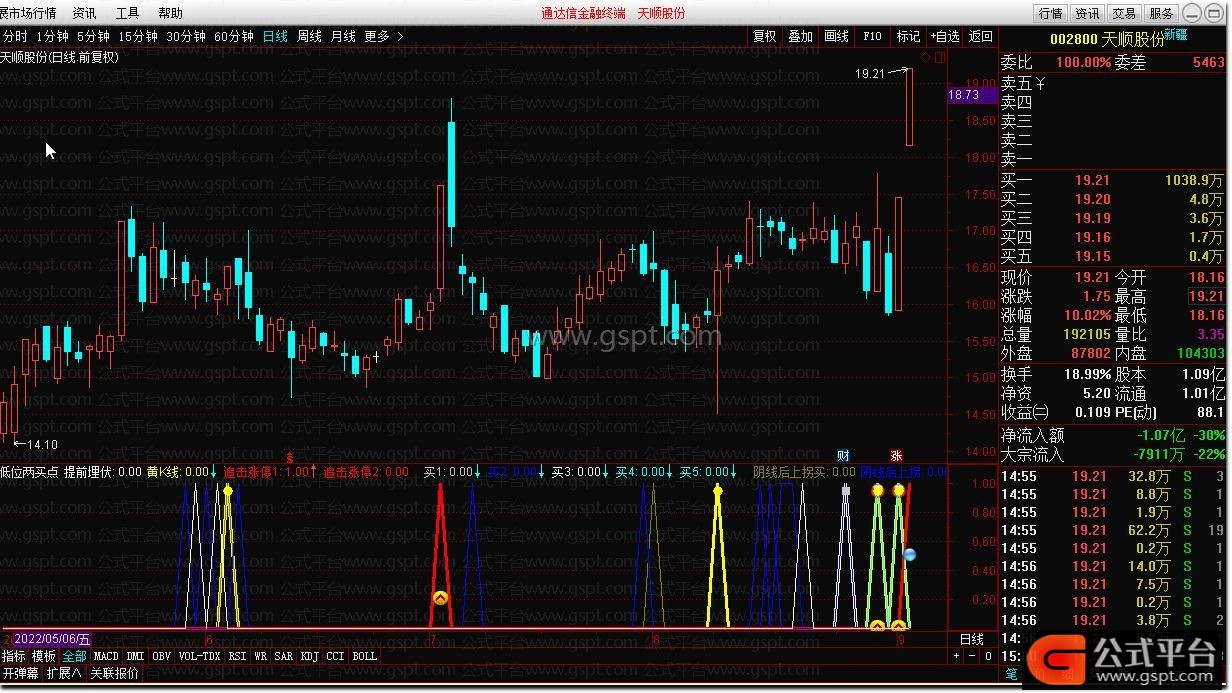Click the 财 info marker icon
The width and height of the screenshot is (1232, 693).
843,455
